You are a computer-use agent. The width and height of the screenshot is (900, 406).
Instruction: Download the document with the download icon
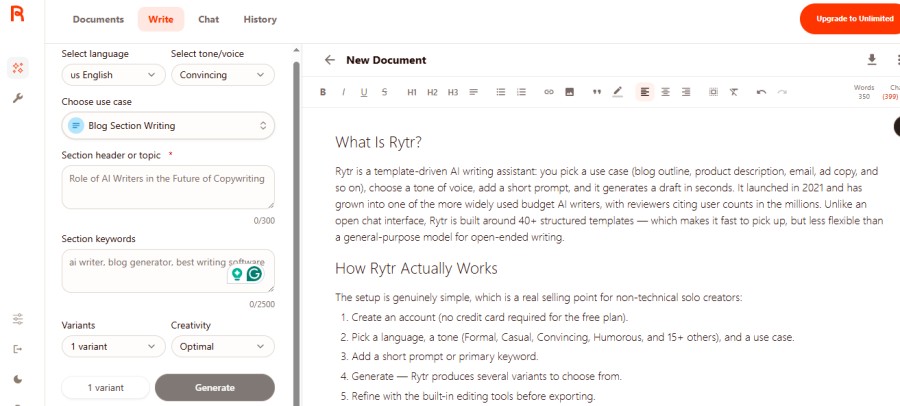point(872,60)
